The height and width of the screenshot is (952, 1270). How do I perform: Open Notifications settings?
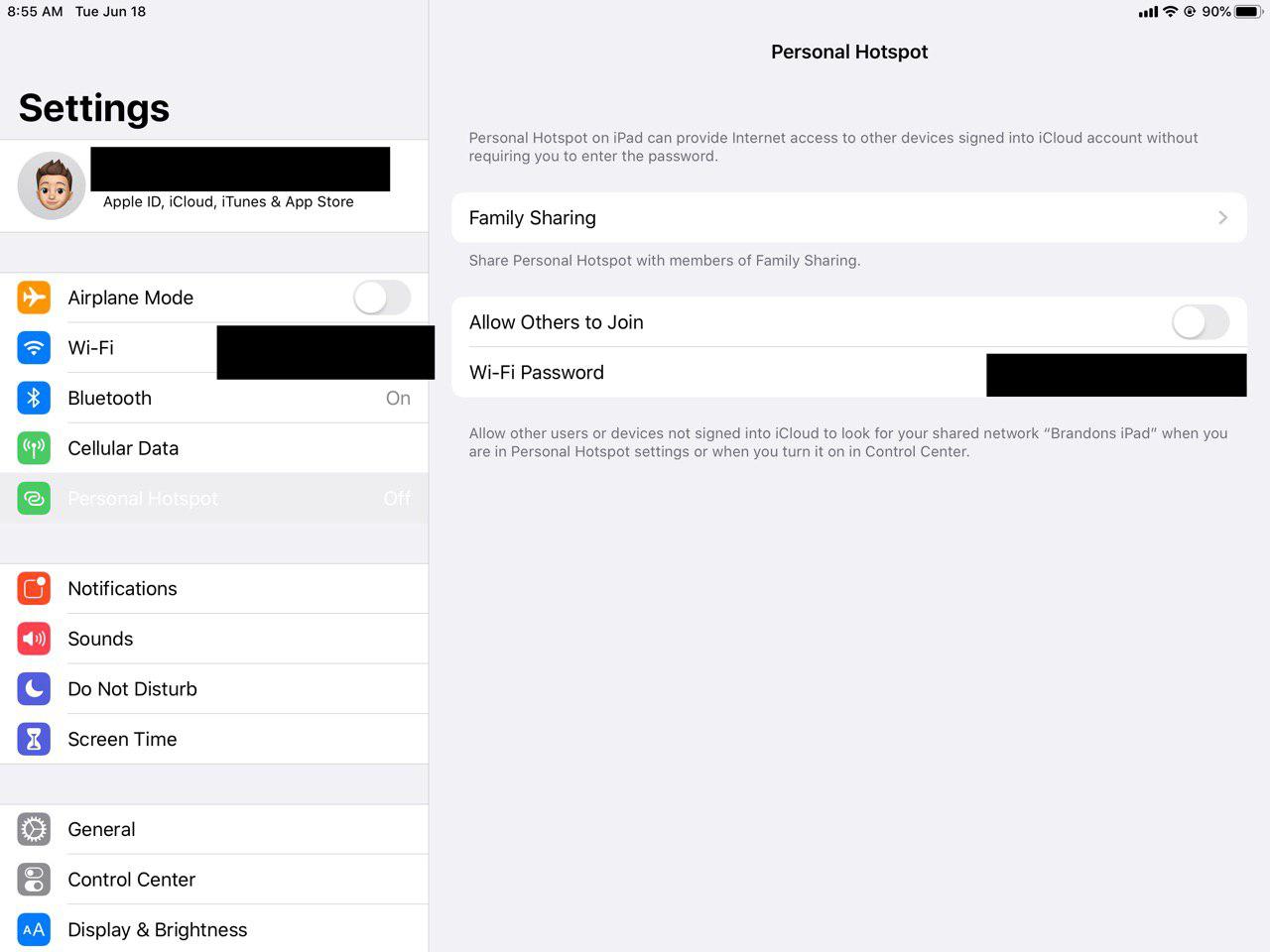214,588
